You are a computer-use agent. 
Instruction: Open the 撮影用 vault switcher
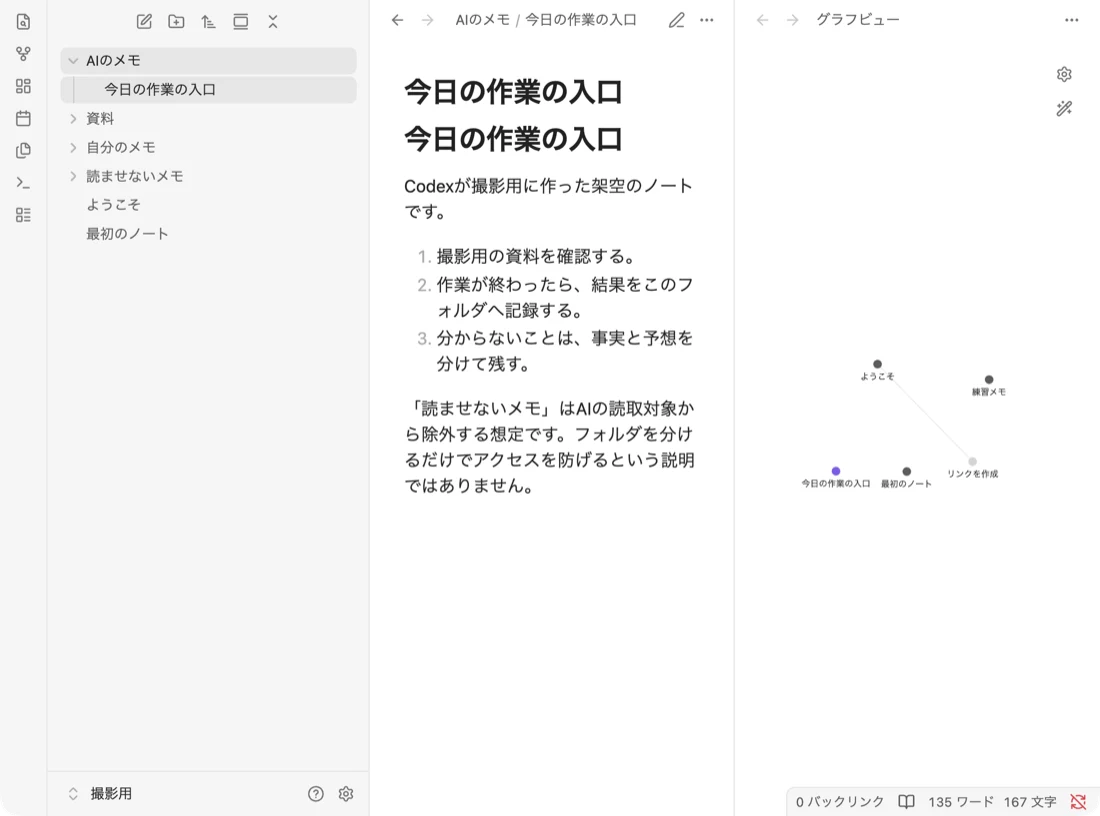tap(100, 794)
